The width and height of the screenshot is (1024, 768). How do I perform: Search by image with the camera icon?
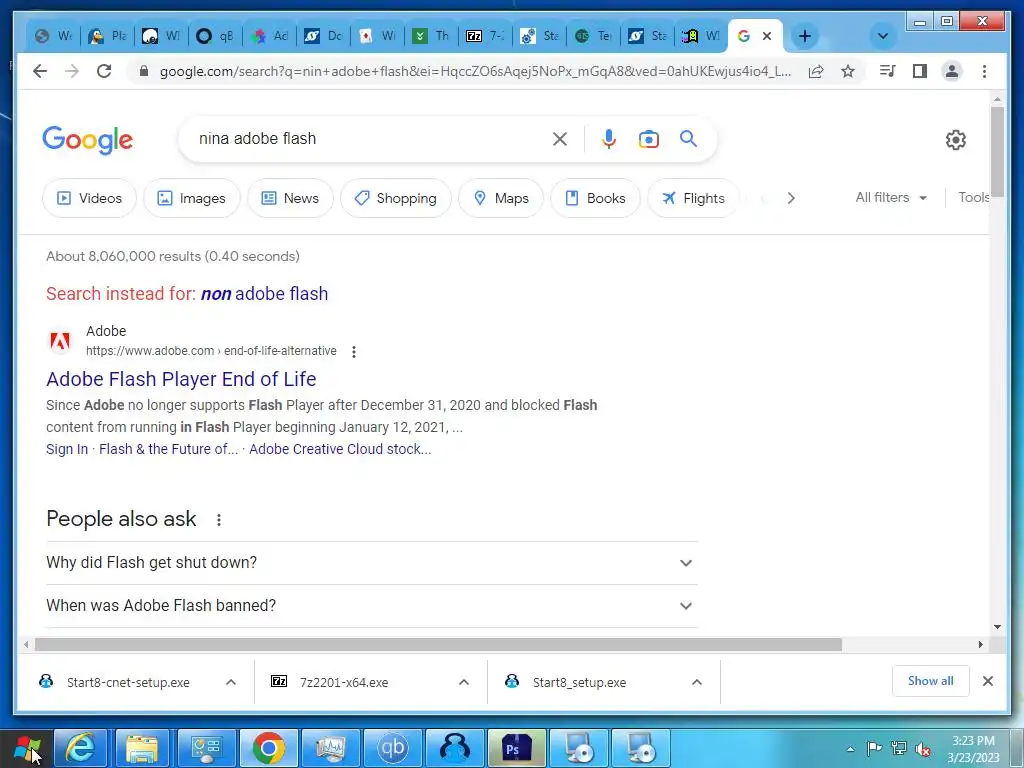pos(648,138)
